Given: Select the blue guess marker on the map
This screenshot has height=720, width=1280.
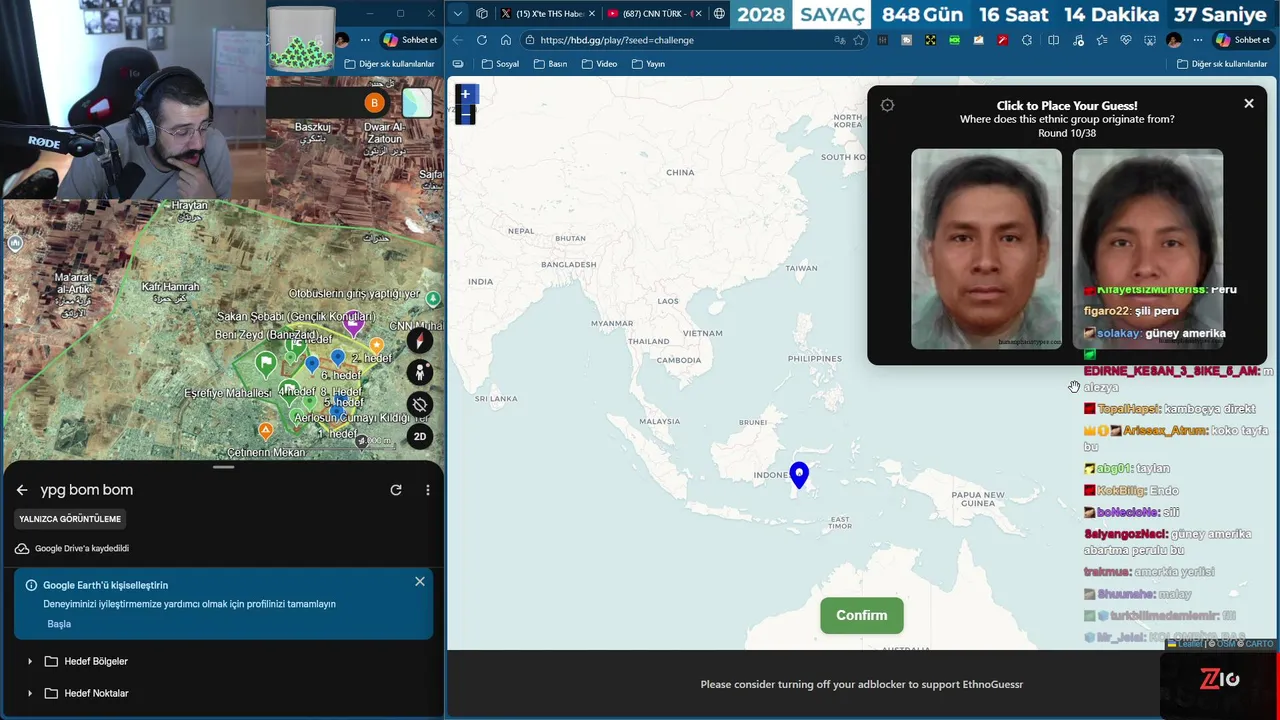Looking at the screenshot, I should 799,475.
